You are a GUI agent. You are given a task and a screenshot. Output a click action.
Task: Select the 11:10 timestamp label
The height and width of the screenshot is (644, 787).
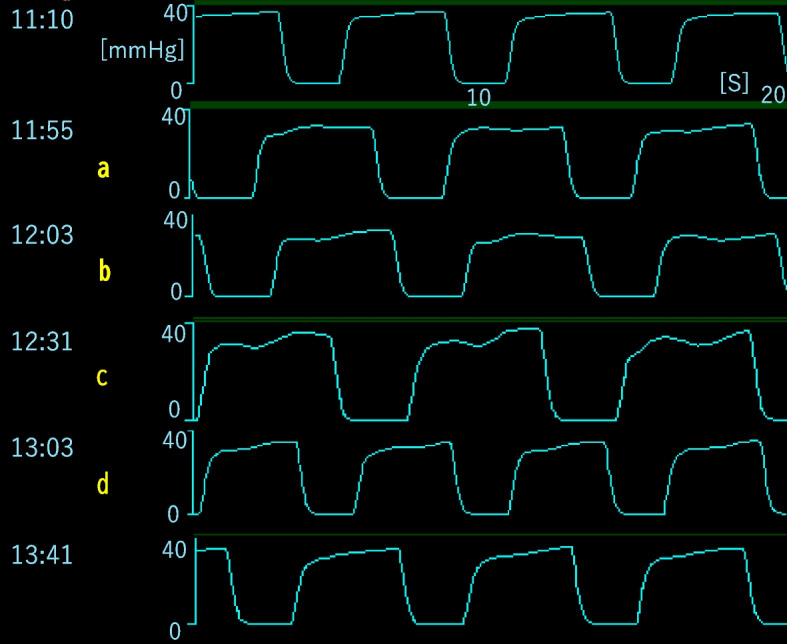coord(42,20)
